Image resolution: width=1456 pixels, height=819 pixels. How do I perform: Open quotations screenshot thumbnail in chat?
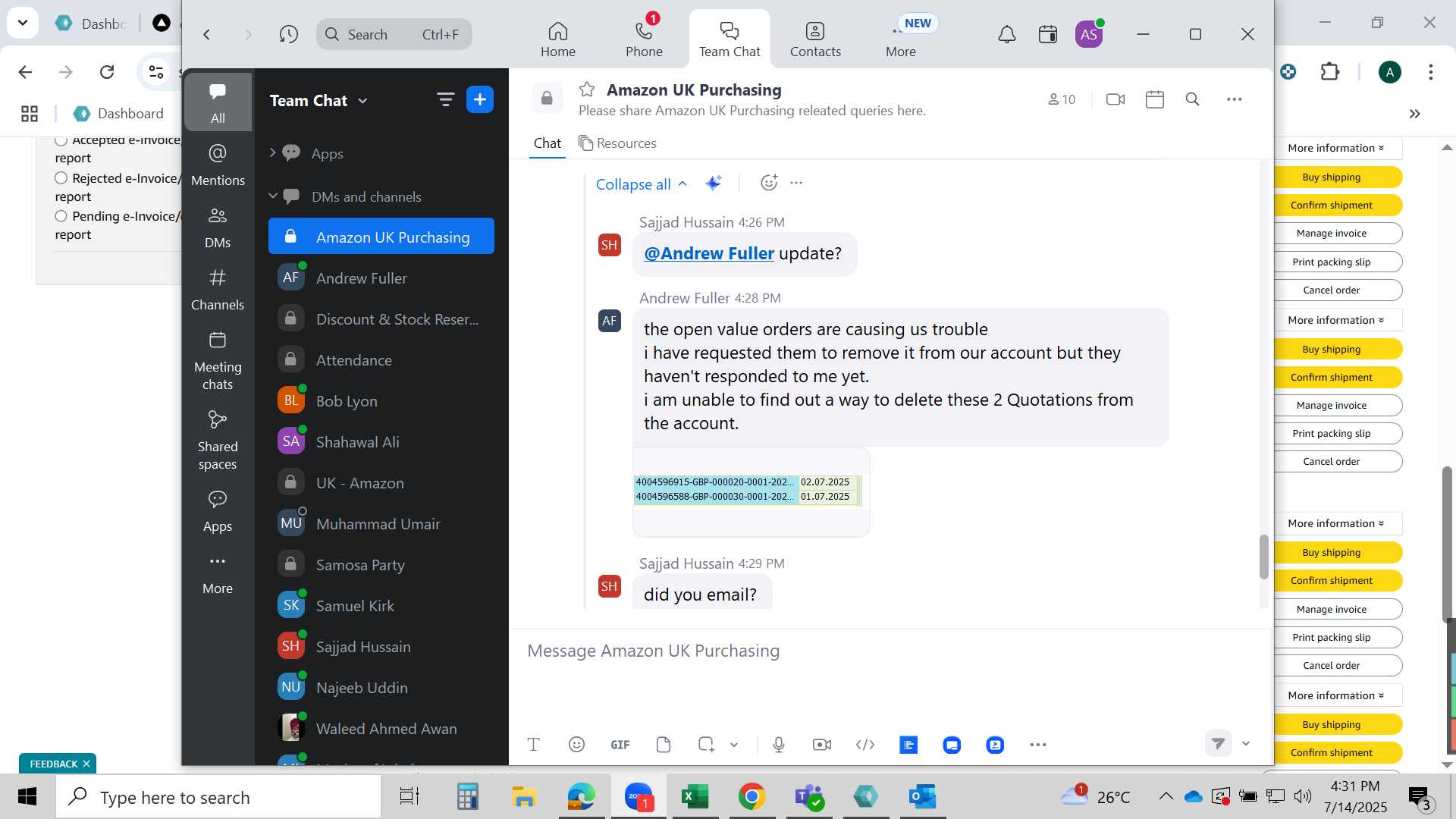point(751,491)
